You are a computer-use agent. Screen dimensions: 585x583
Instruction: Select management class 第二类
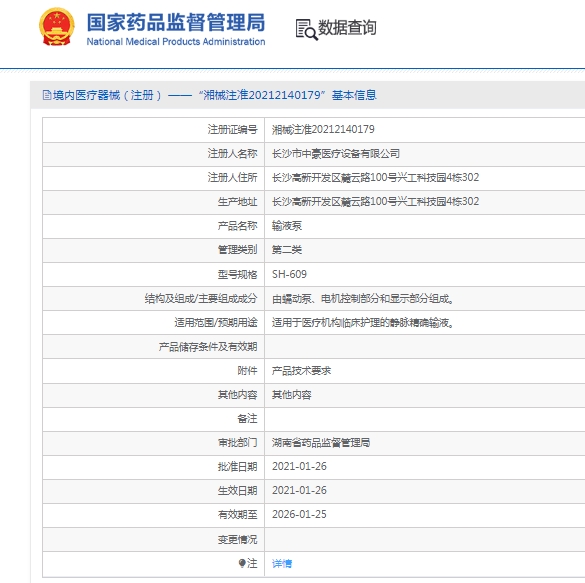click(x=287, y=250)
